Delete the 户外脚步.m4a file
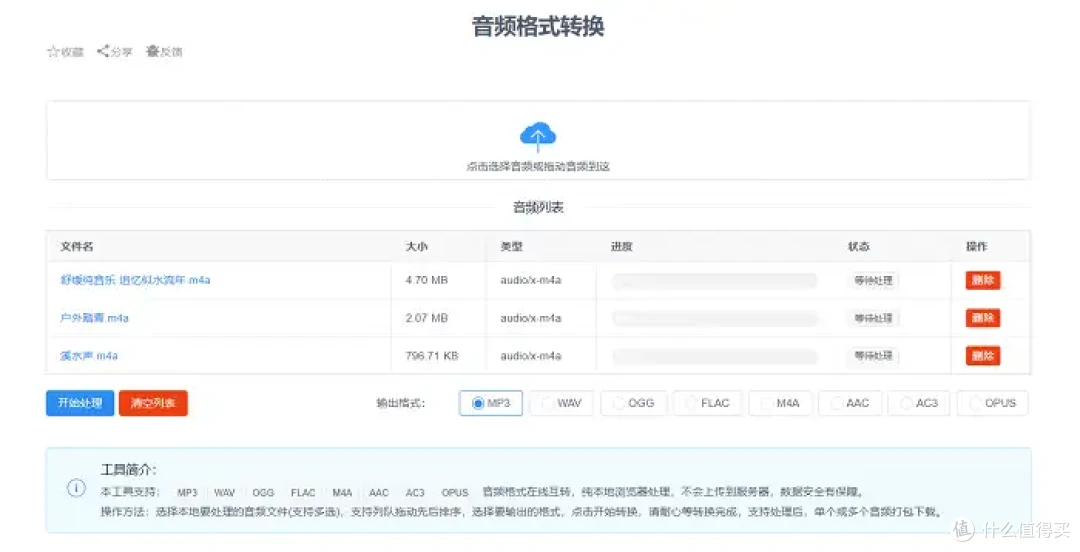Viewport: 1080px width, 552px height. pos(982,318)
